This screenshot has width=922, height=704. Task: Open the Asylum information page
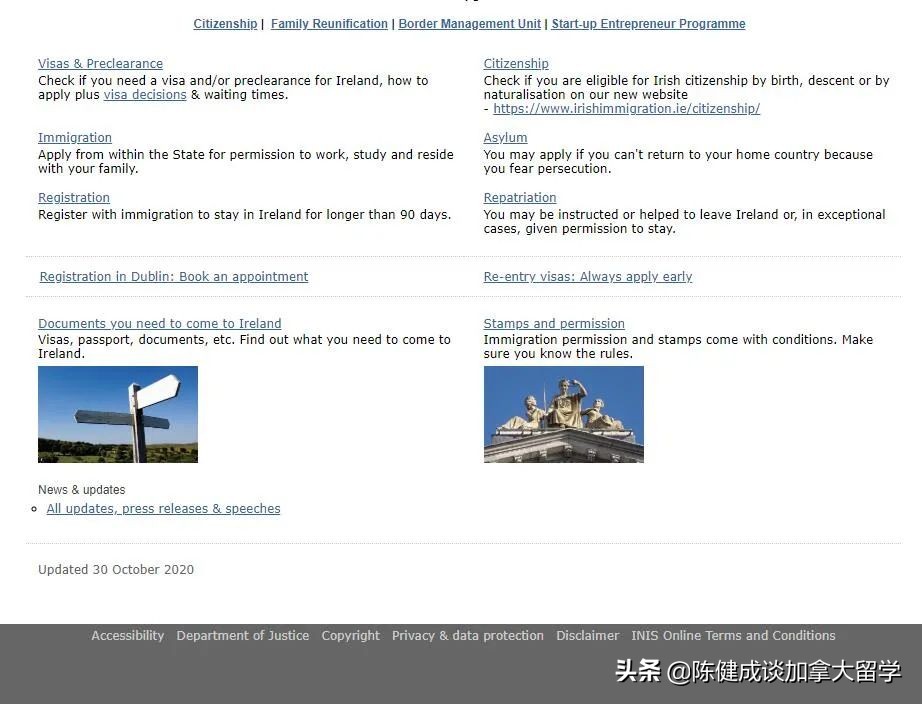[505, 137]
